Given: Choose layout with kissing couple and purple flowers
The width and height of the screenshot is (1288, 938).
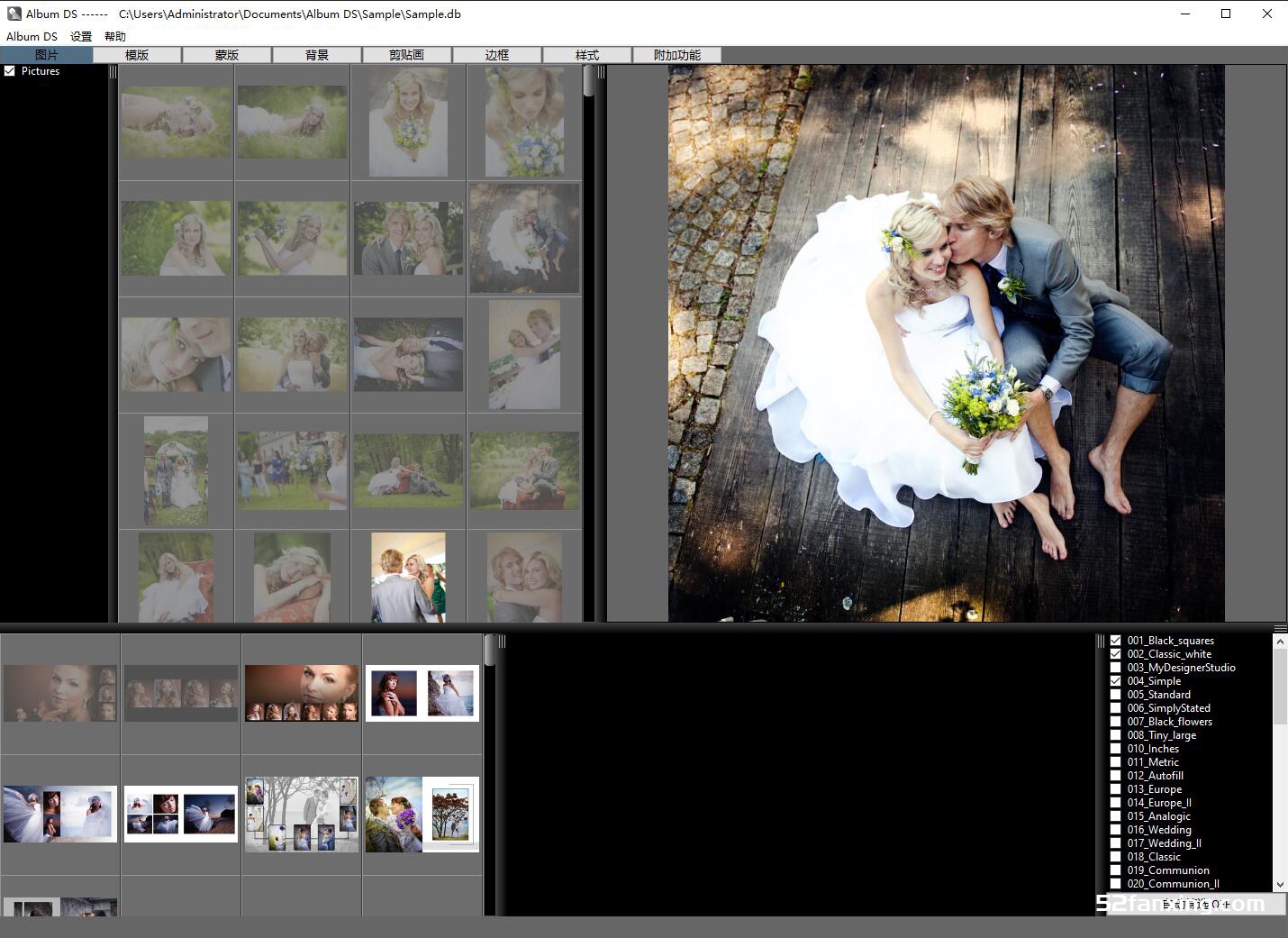Looking at the screenshot, I should click(422, 814).
